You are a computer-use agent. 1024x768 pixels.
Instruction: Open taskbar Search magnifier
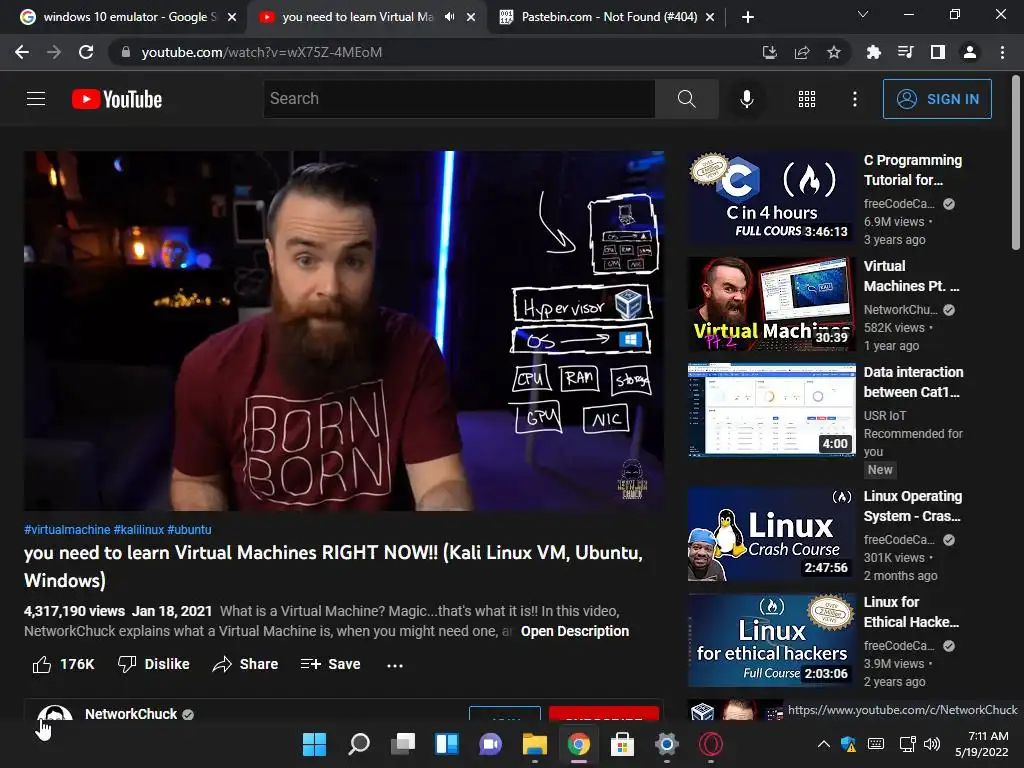tap(359, 744)
